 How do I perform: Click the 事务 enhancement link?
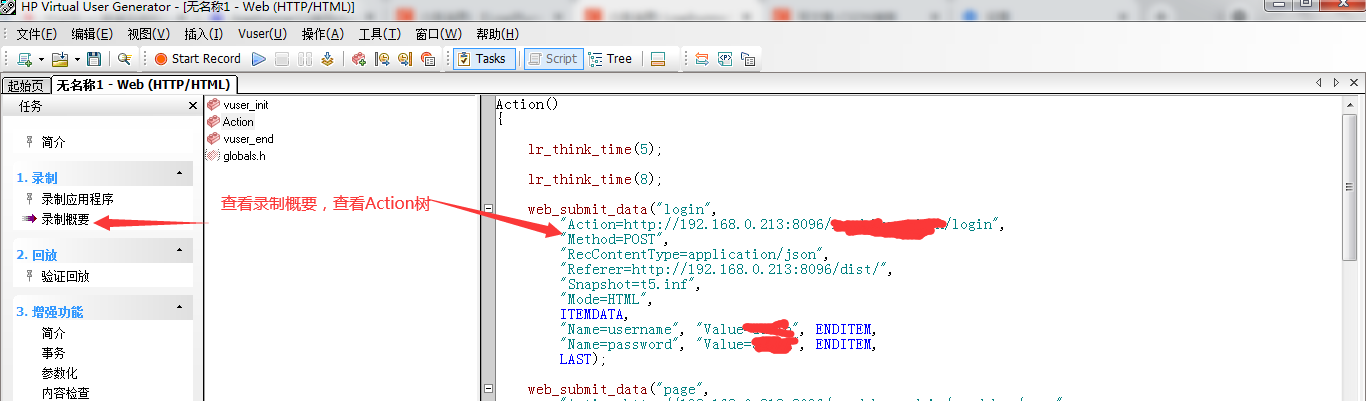point(54,353)
